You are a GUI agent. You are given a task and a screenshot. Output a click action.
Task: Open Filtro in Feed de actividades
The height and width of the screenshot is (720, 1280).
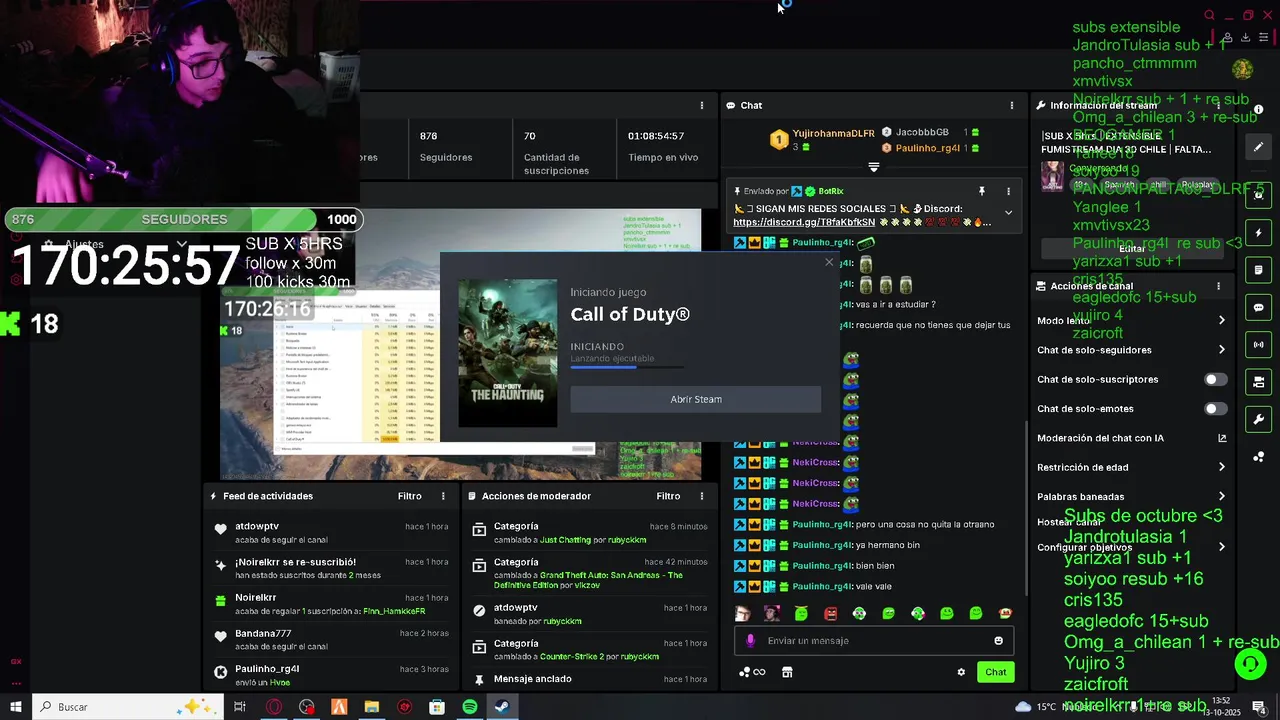click(409, 496)
